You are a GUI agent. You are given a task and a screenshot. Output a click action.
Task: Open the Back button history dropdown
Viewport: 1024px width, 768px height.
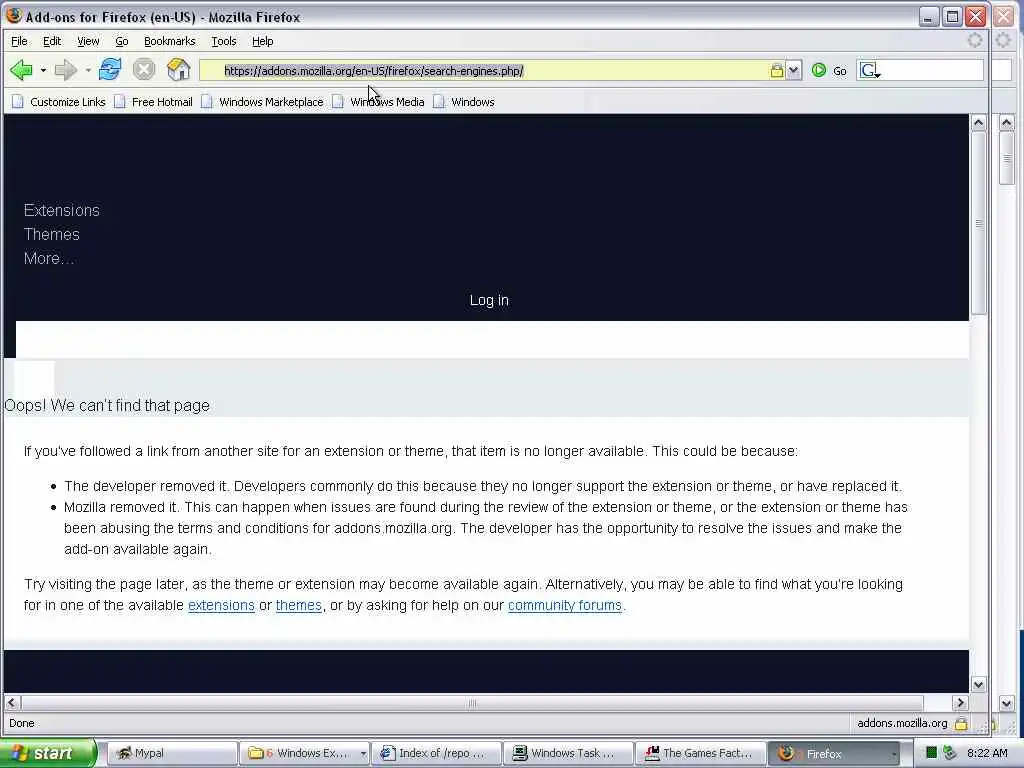[43, 70]
